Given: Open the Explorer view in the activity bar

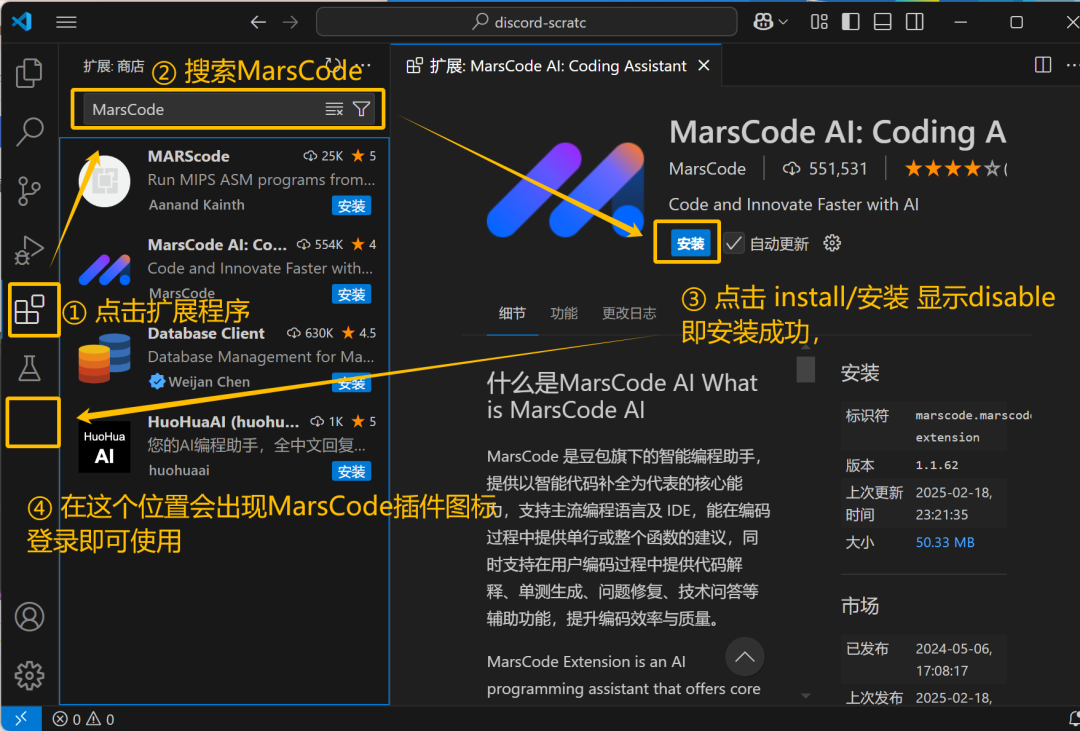Looking at the screenshot, I should (x=29, y=72).
